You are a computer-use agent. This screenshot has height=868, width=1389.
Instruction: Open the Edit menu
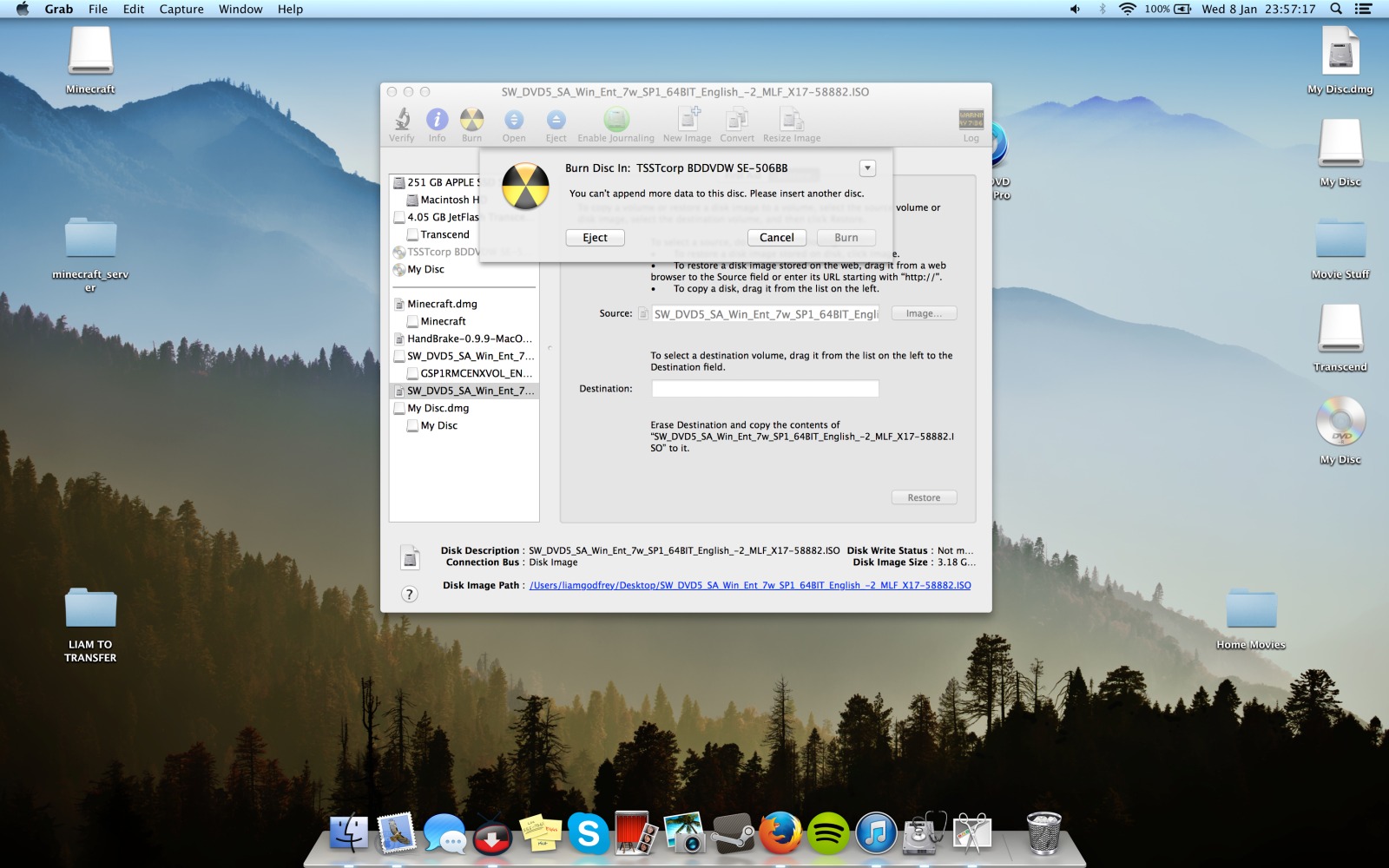coord(134,9)
